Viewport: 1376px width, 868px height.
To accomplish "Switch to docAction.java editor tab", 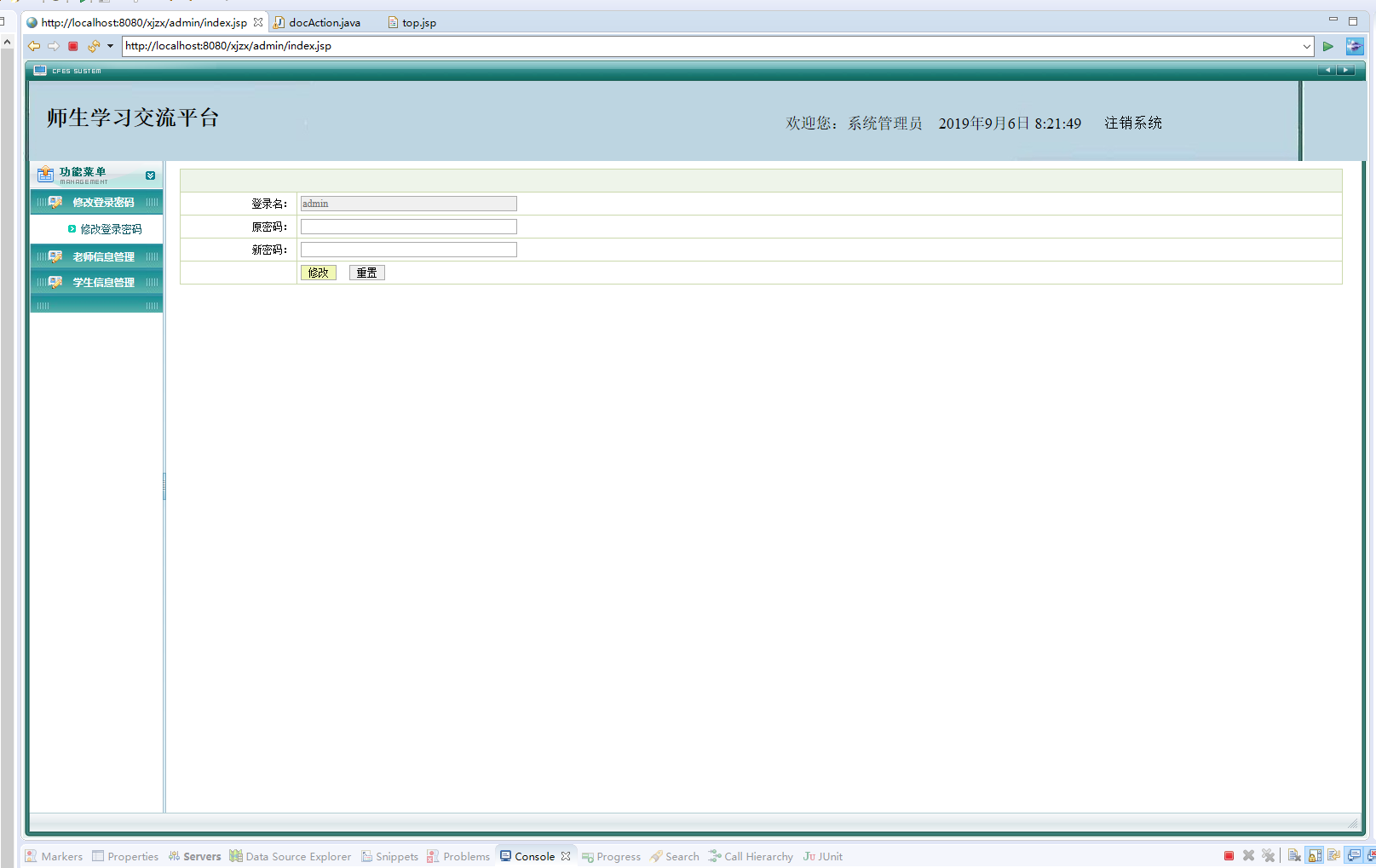I will pyautogui.click(x=318, y=22).
